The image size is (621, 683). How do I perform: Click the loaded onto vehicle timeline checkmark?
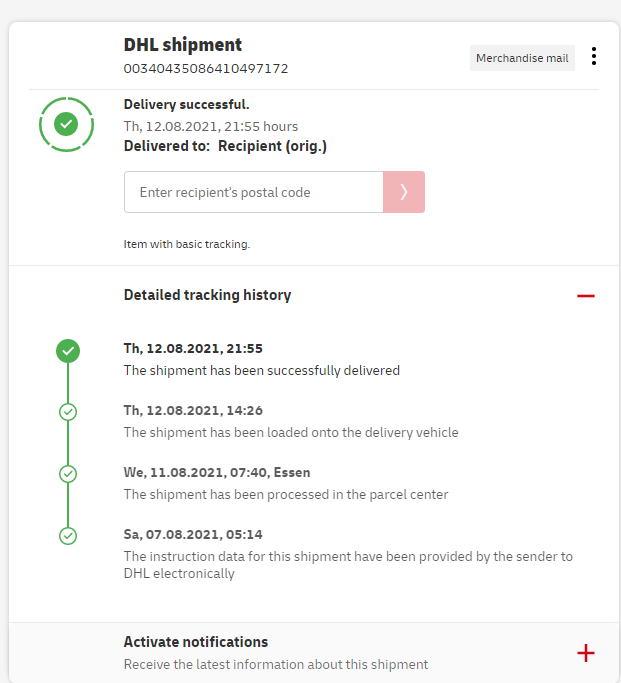pyautogui.click(x=68, y=411)
